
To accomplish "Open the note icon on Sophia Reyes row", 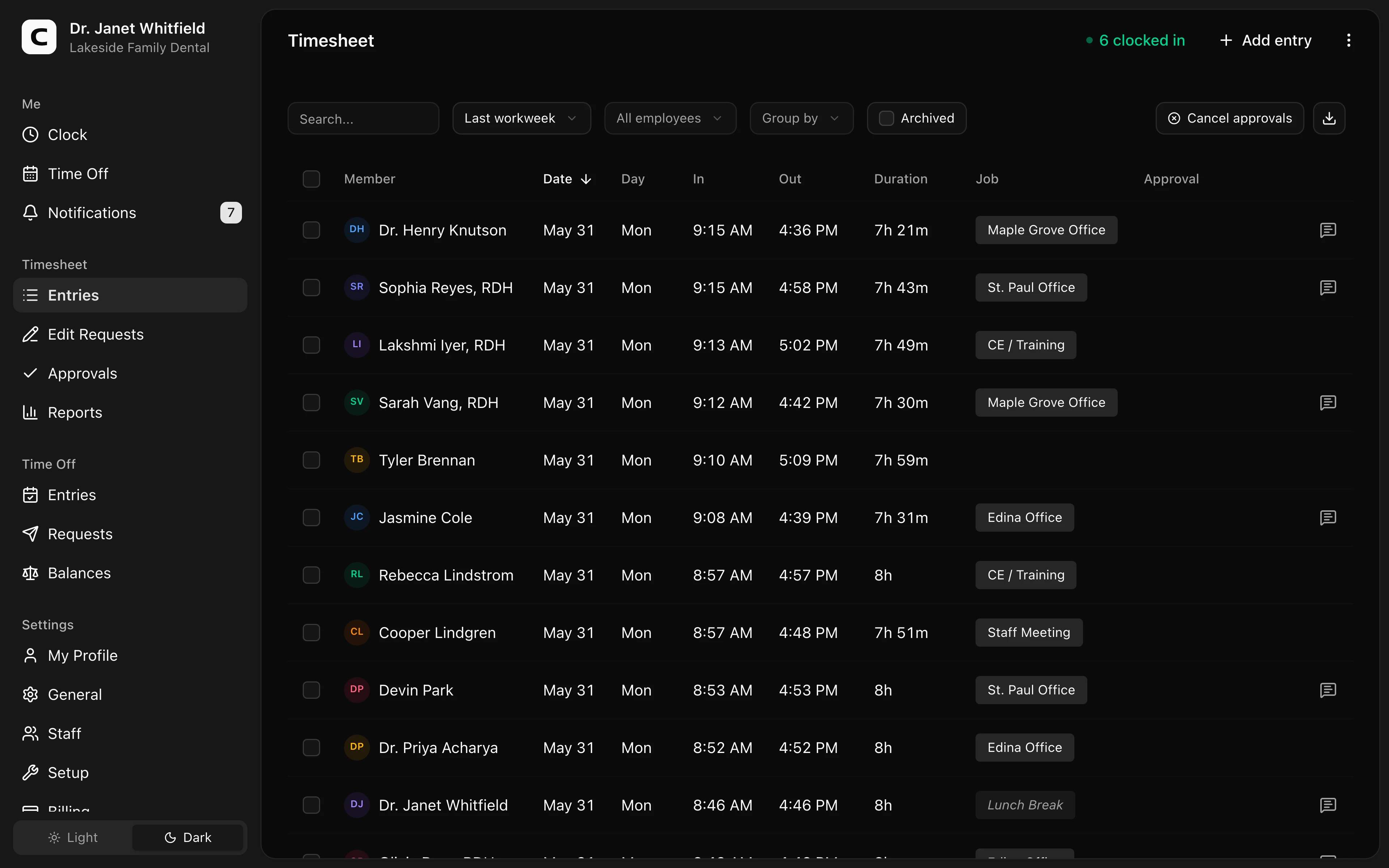I will tap(1328, 288).
